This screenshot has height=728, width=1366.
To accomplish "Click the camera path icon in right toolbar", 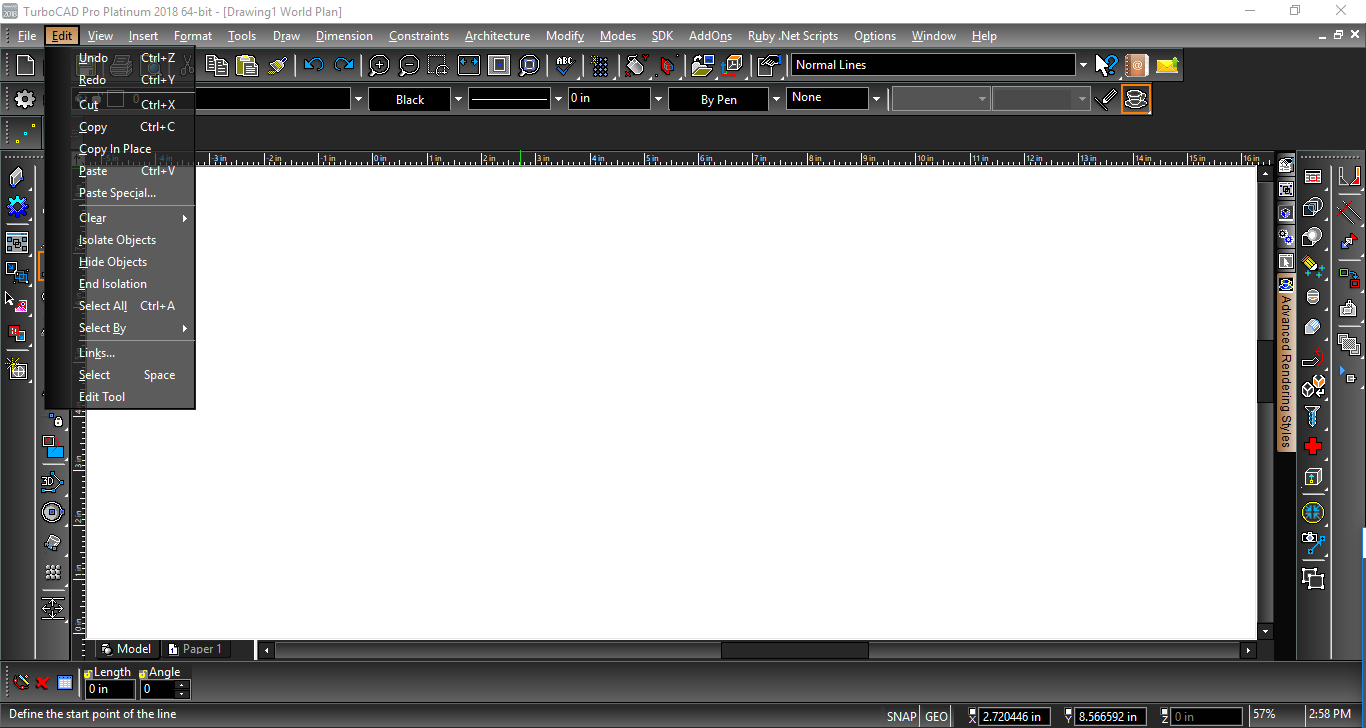I will pyautogui.click(x=1313, y=543).
